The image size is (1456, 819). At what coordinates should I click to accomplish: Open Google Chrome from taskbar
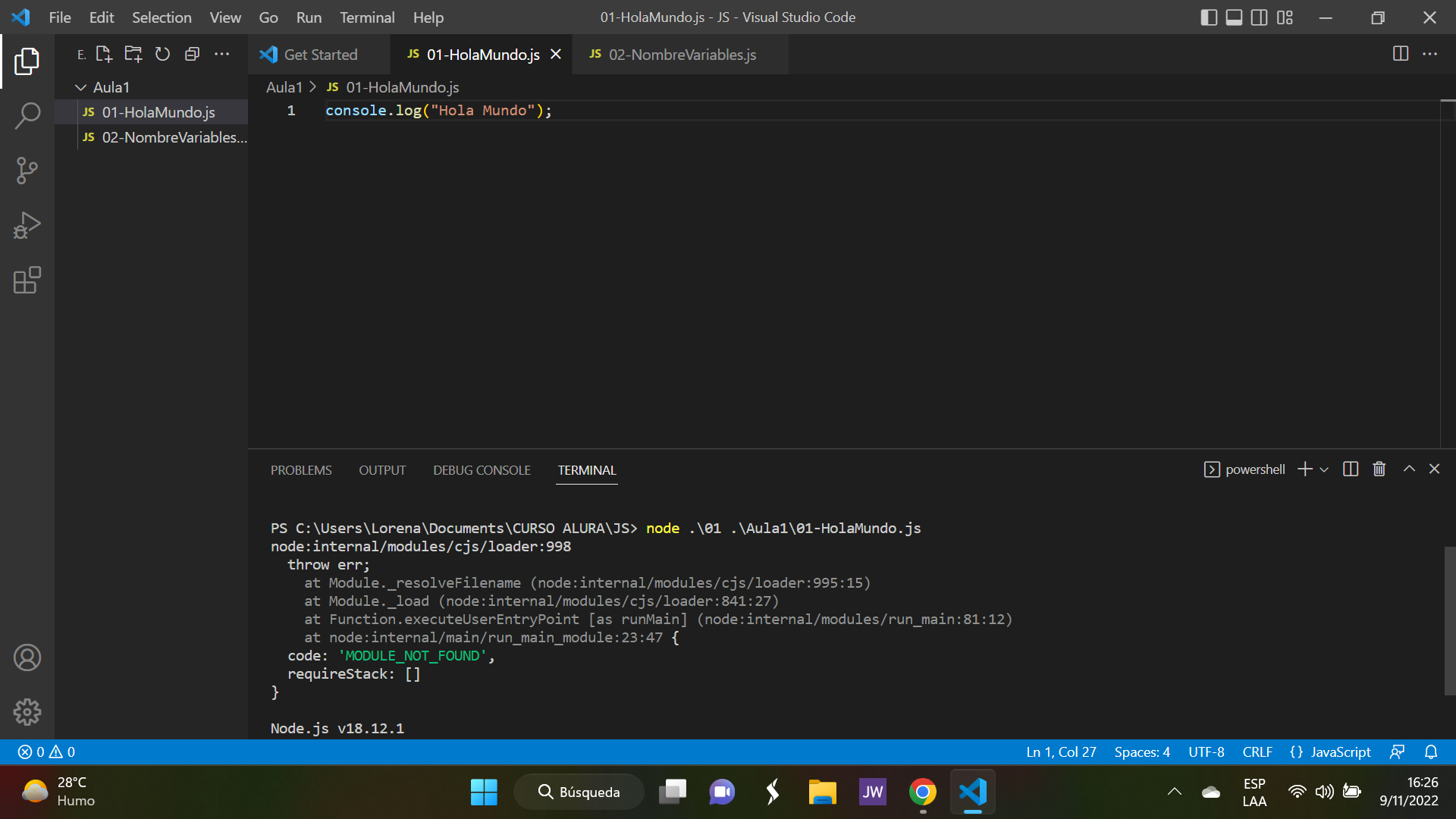(923, 792)
